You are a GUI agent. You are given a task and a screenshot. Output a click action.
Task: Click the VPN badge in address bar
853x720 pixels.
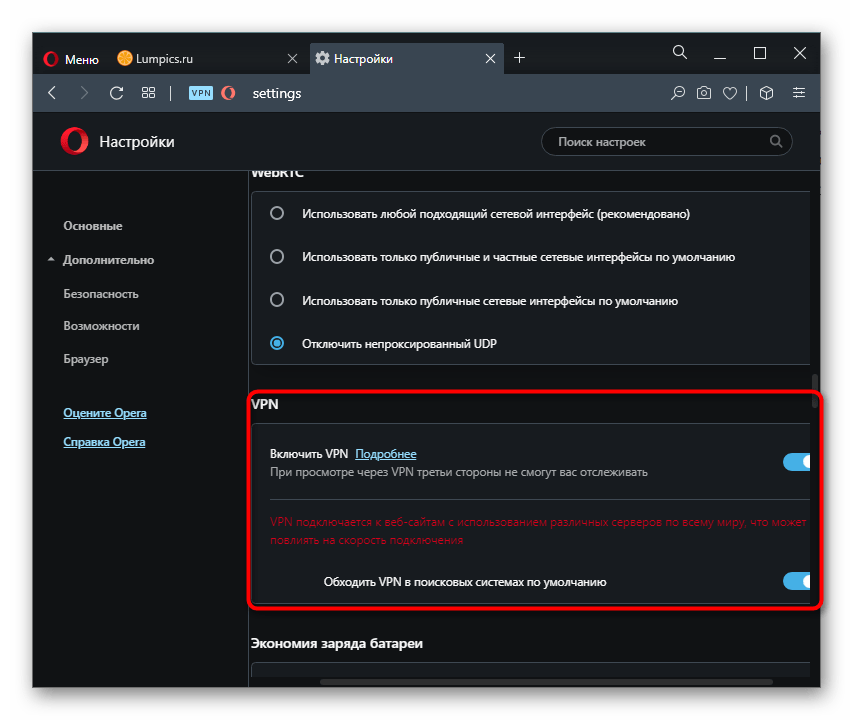[x=201, y=93]
